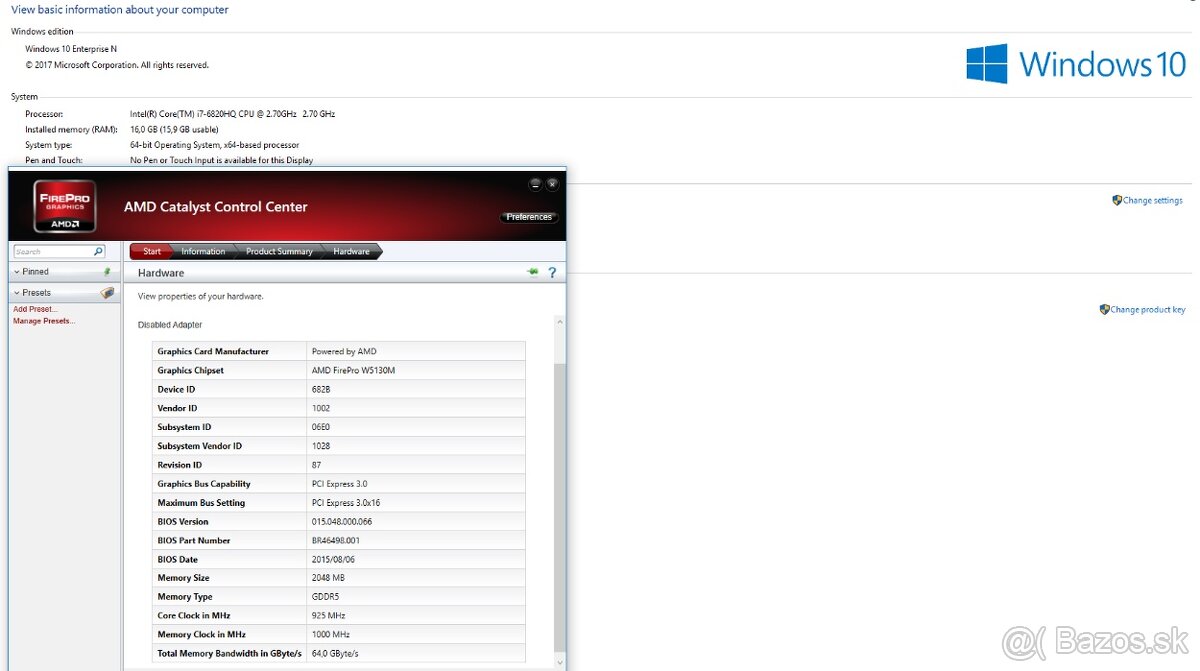Select the Information breadcrumb
Screen dimensions: 1200x671
pyautogui.click(x=203, y=252)
